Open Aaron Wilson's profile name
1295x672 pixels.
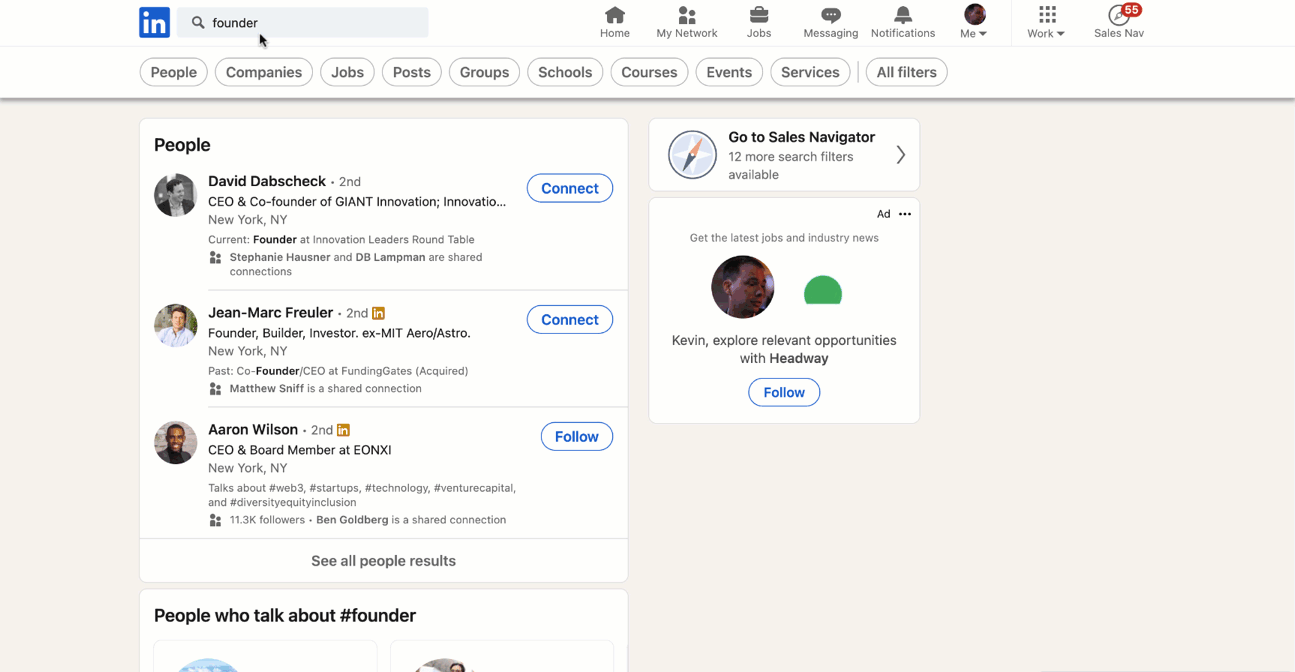click(253, 430)
